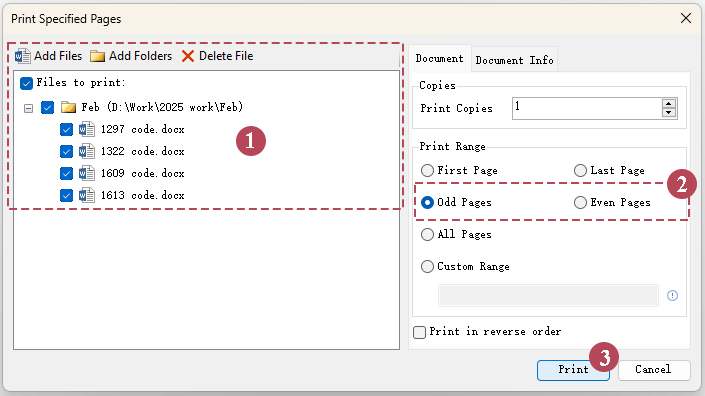Select the Feb folder icon in tree
Image resolution: width=705 pixels, height=396 pixels.
click(x=68, y=107)
